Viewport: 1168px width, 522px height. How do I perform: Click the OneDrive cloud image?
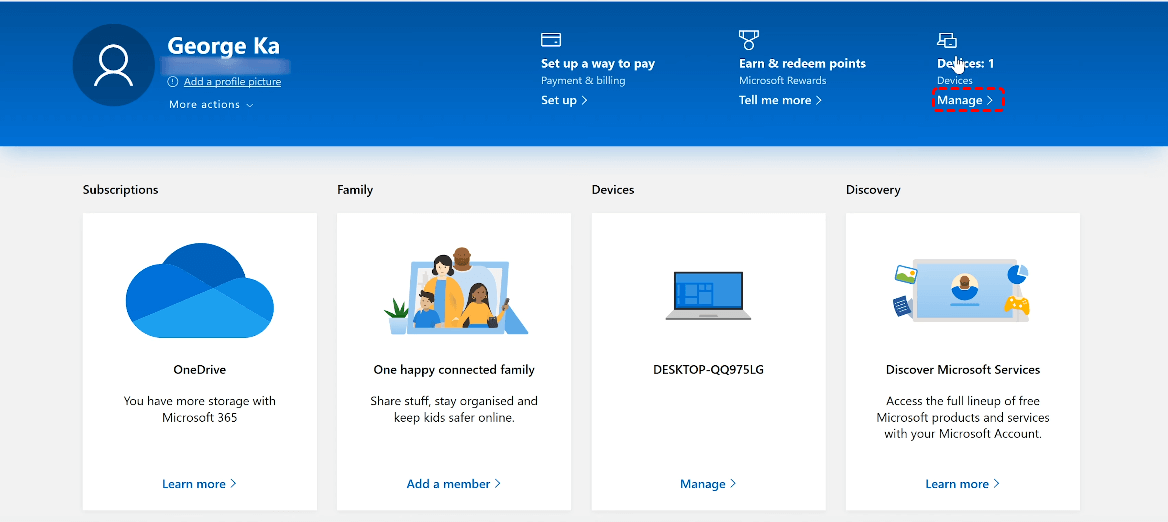click(x=200, y=291)
